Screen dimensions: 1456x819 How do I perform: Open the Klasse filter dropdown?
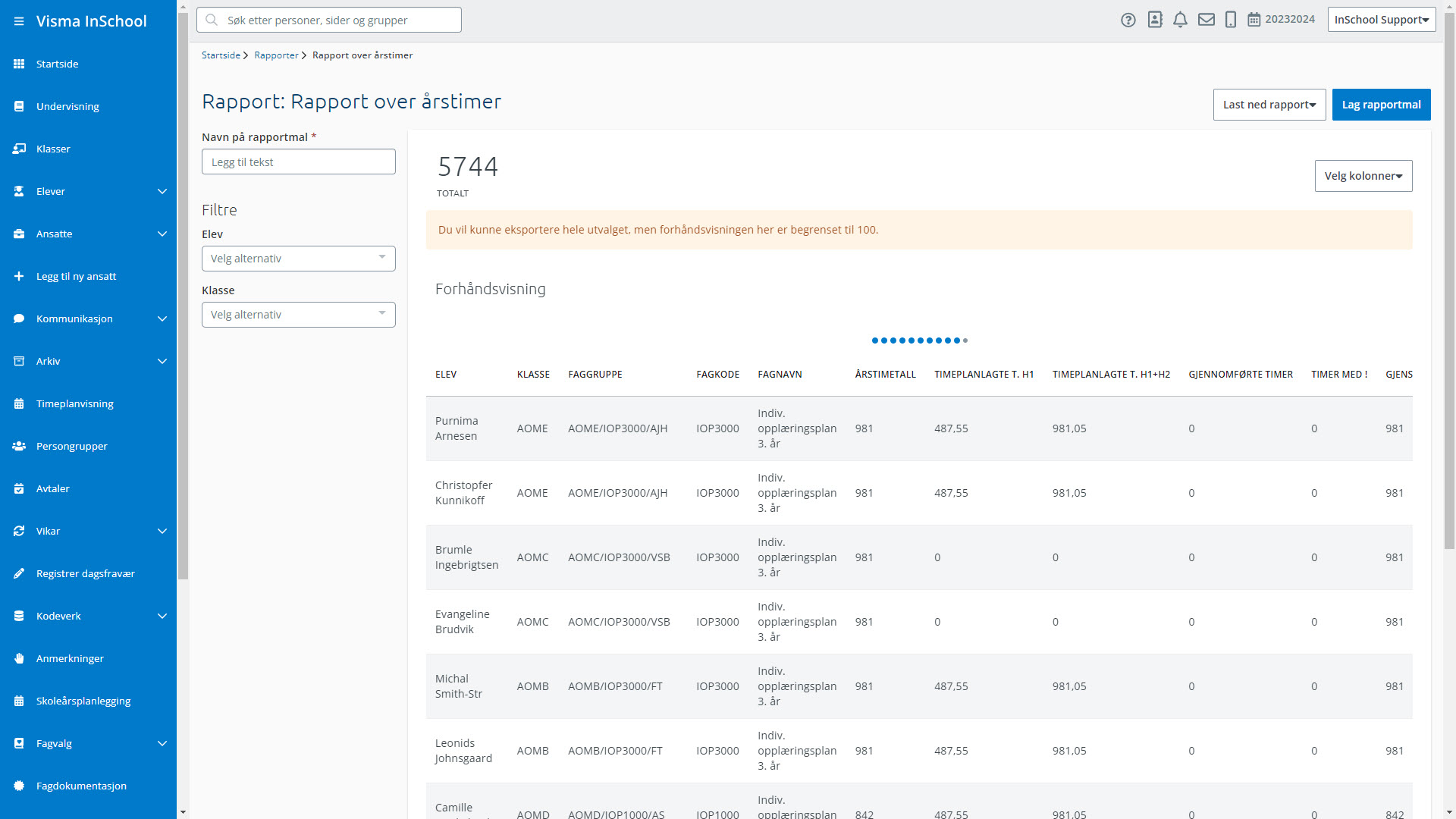pos(299,315)
